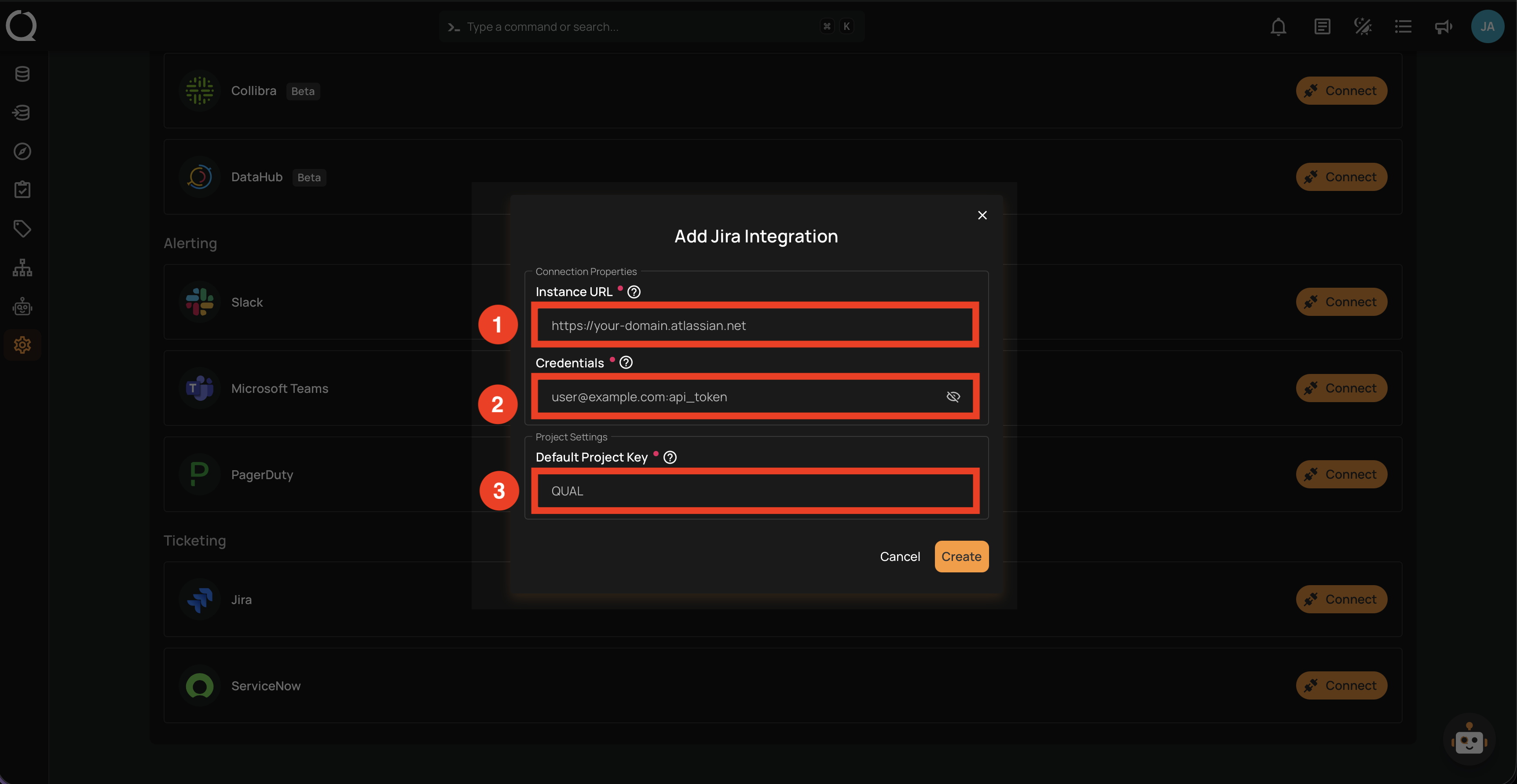Connect the ServiceNow integration
Viewport: 1517px width, 784px height.
(x=1341, y=685)
